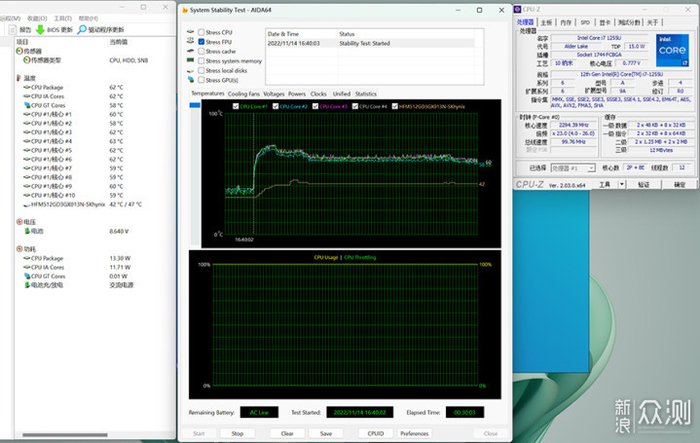Switch to the Cooling Fans tab
The height and width of the screenshot is (443, 700).
click(243, 93)
